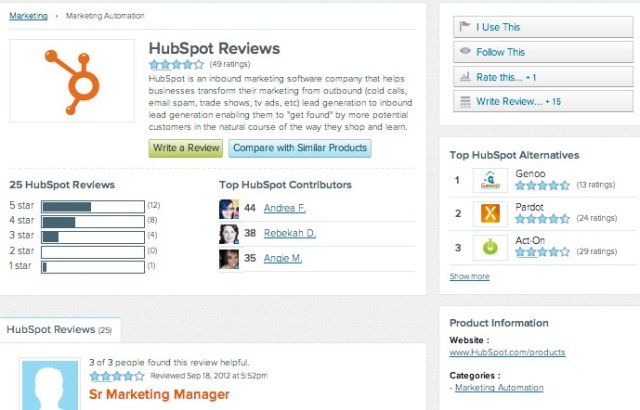Open the green Act-On power logo
This screenshot has height=410, width=640.
[490, 247]
